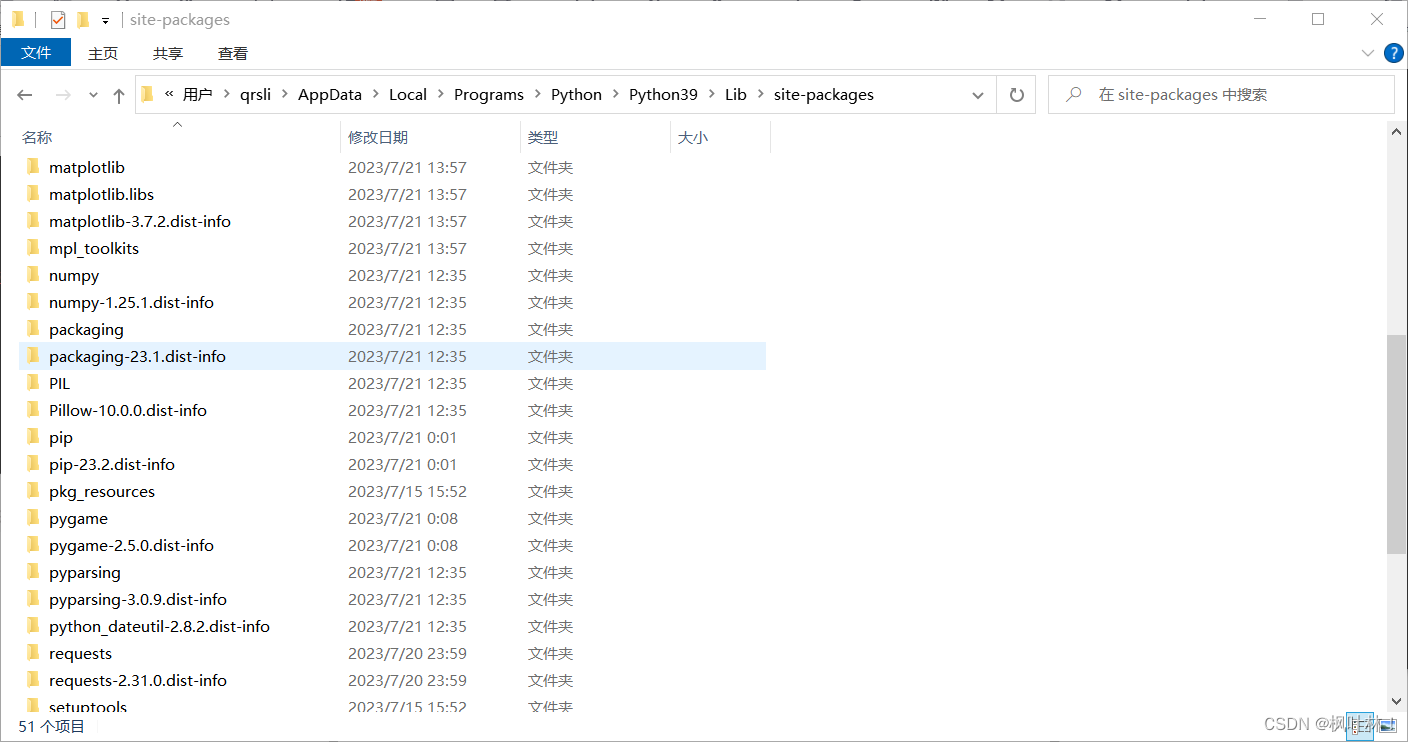Open the recent locations dropdown arrow
The width and height of the screenshot is (1408, 742).
click(93, 95)
